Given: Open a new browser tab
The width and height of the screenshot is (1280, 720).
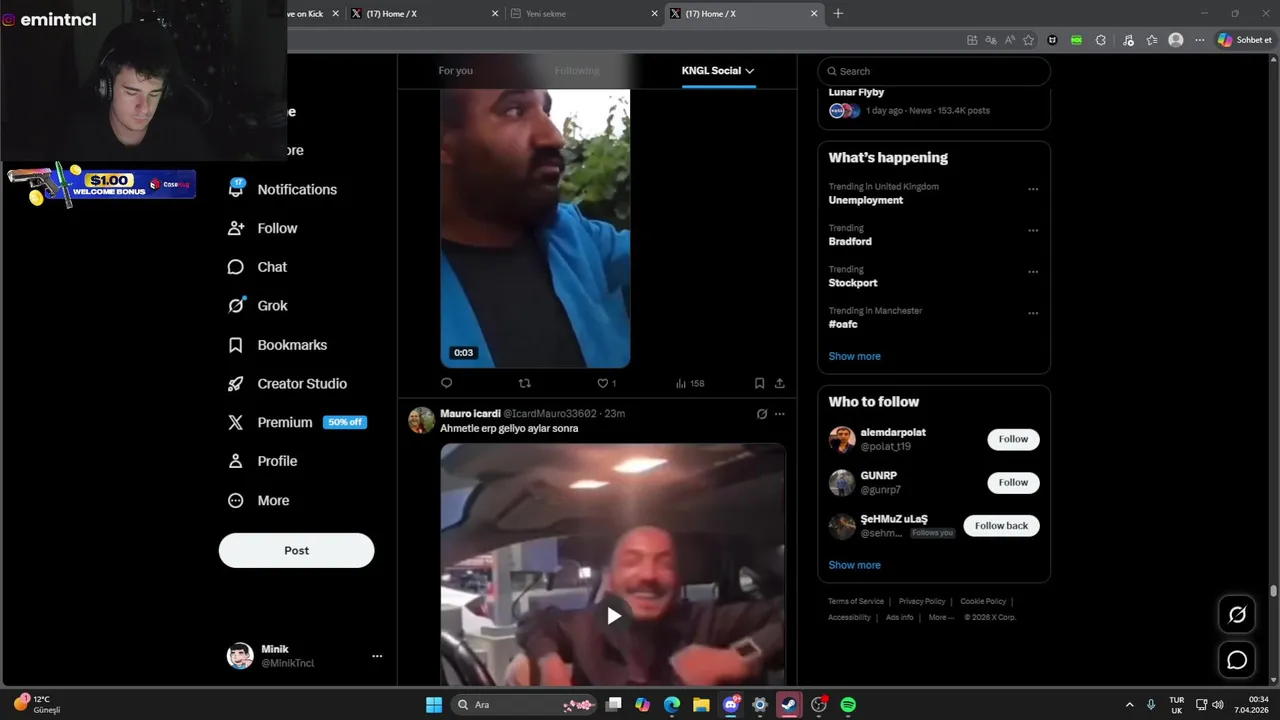Looking at the screenshot, I should click(838, 14).
